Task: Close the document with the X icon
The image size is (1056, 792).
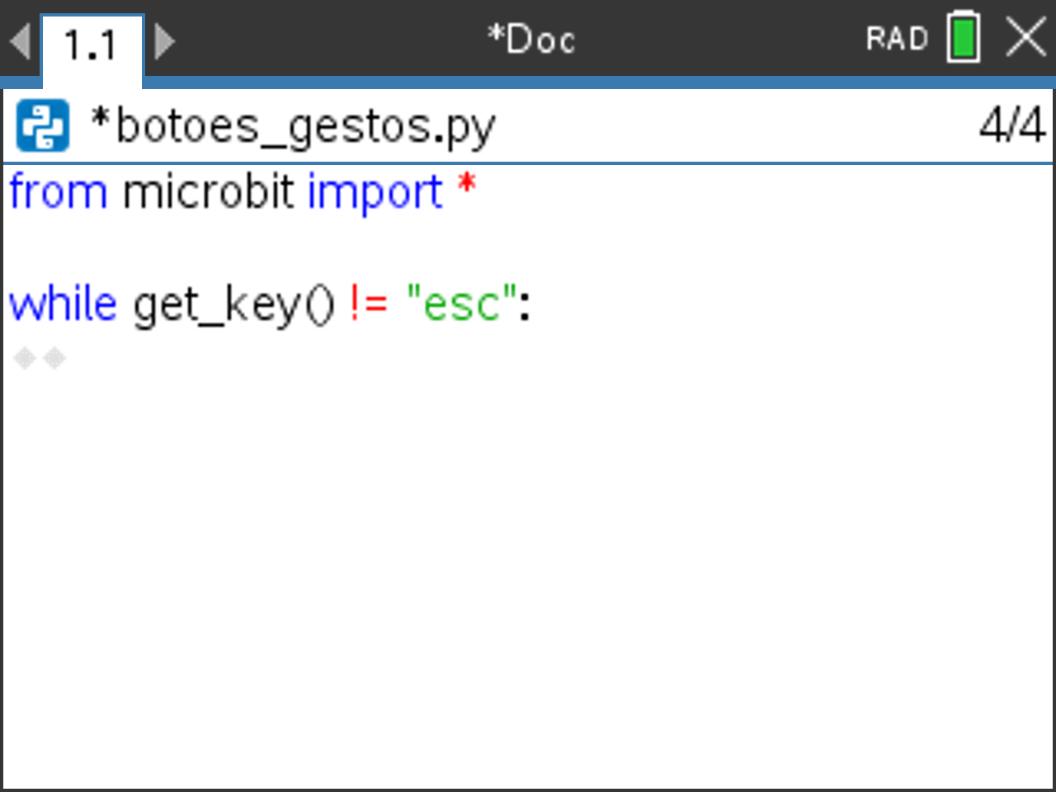Action: (1025, 39)
